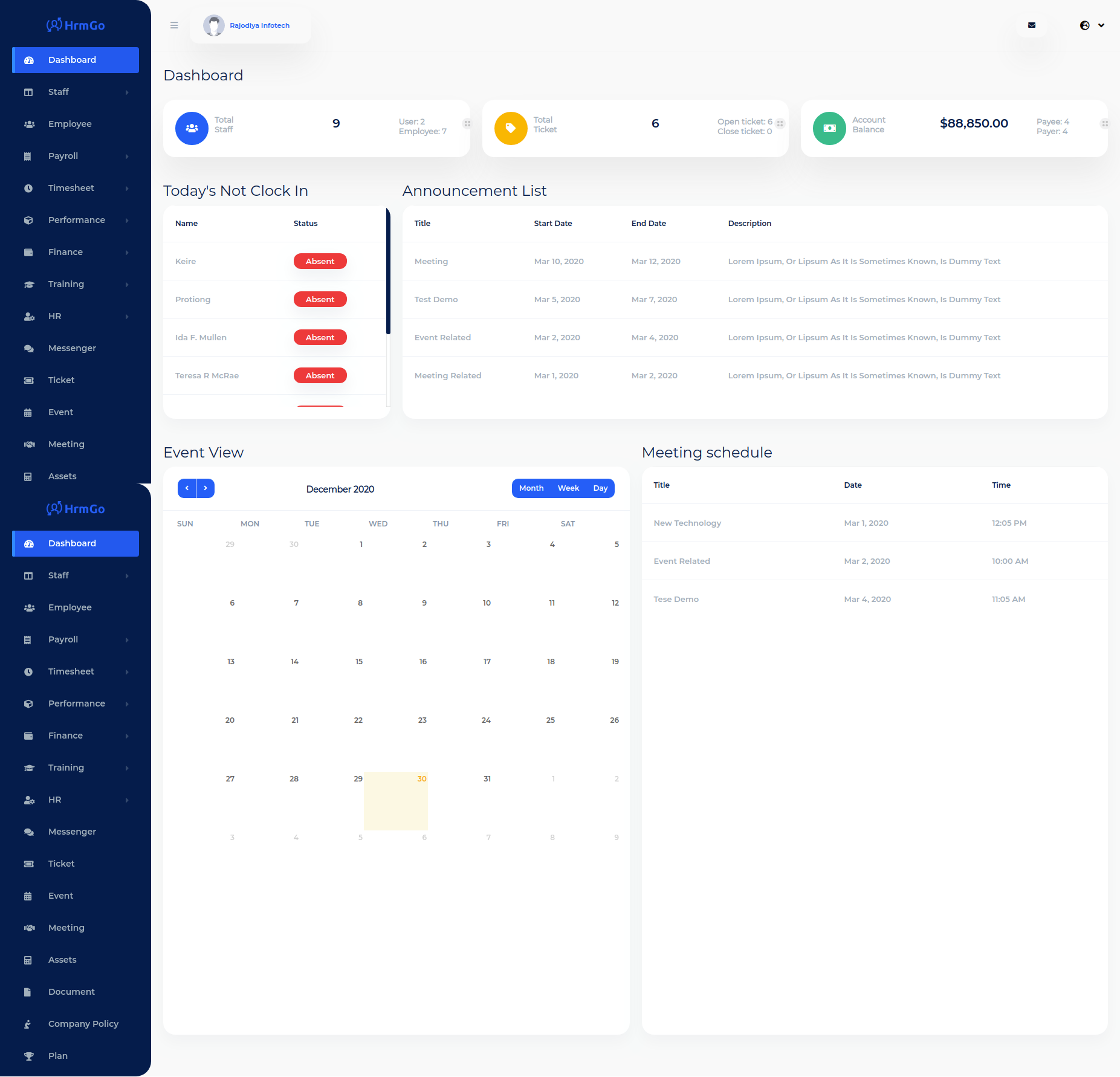Switch calendar to Day view
The image size is (1120, 1077).
(x=600, y=488)
